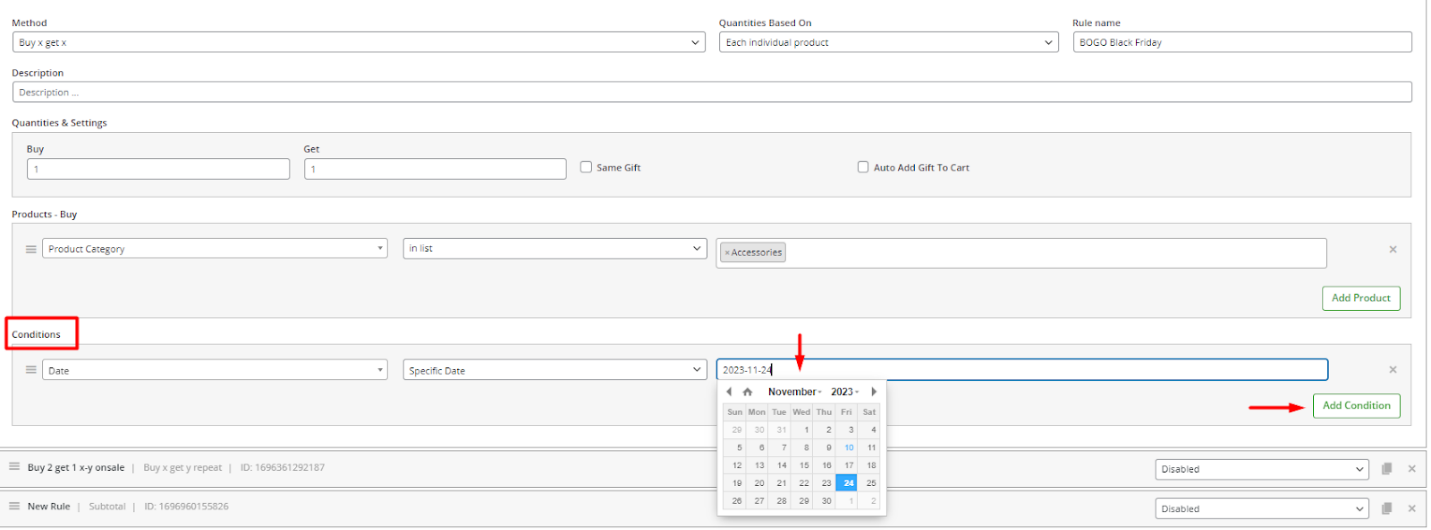Click the Add Product button

click(x=1360, y=298)
